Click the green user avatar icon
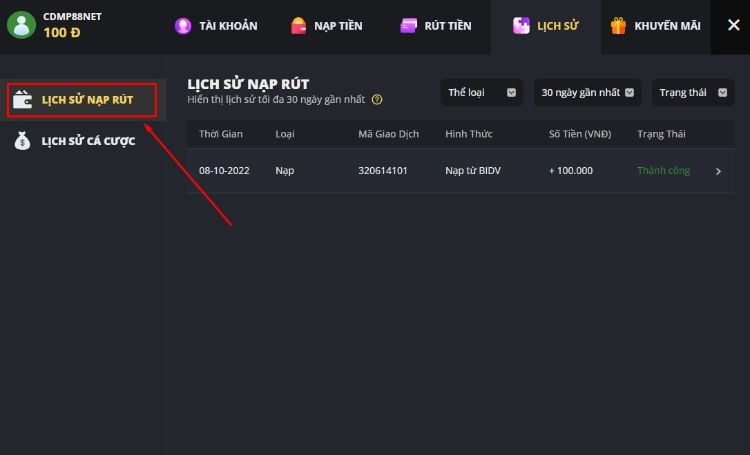The height and width of the screenshot is (455, 750). (x=22, y=25)
